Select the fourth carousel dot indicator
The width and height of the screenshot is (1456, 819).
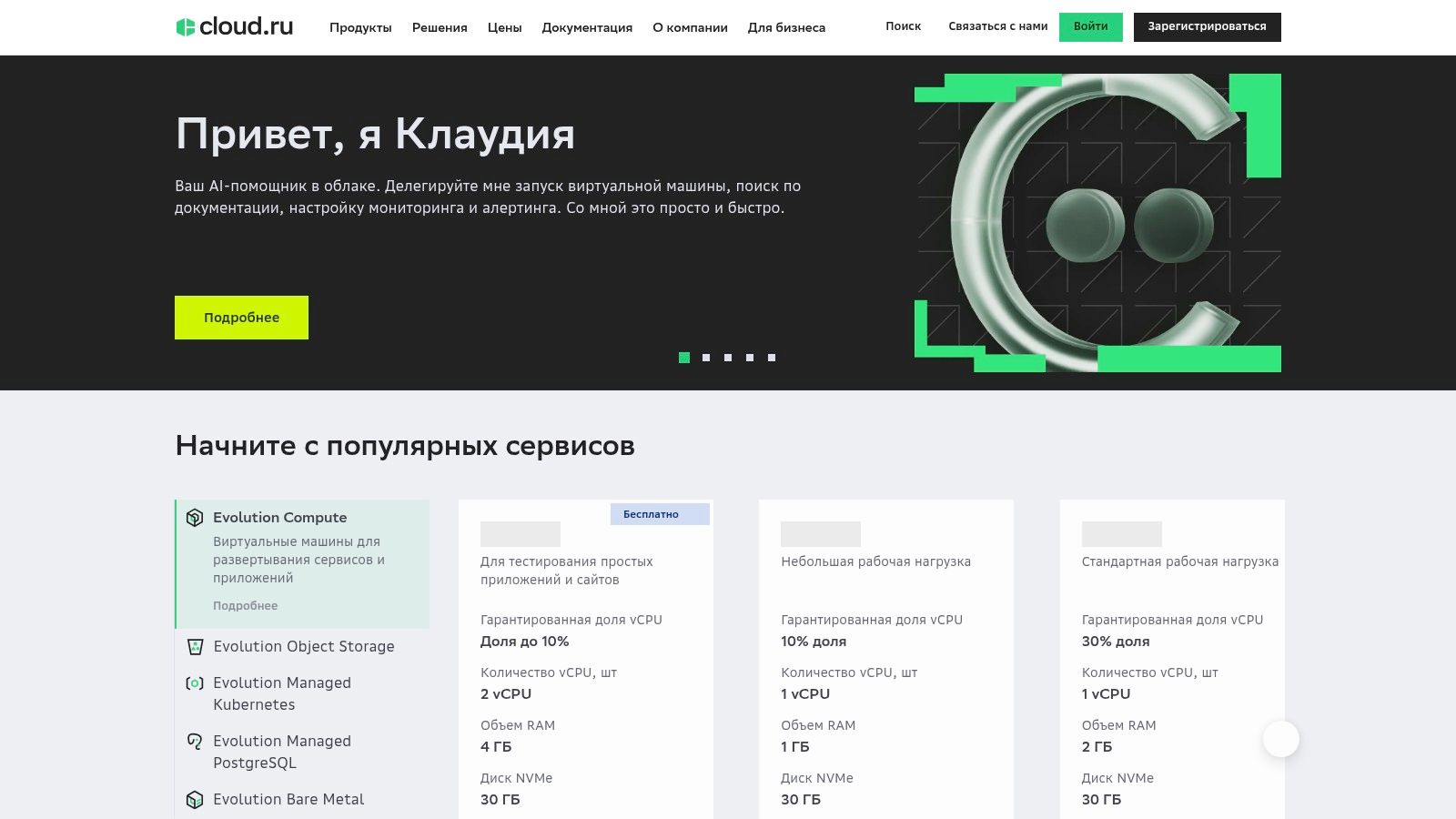point(750,358)
